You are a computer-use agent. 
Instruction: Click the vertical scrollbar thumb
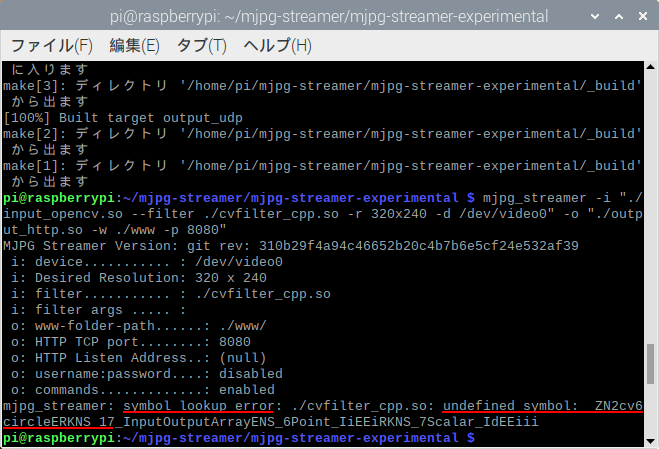click(650, 364)
